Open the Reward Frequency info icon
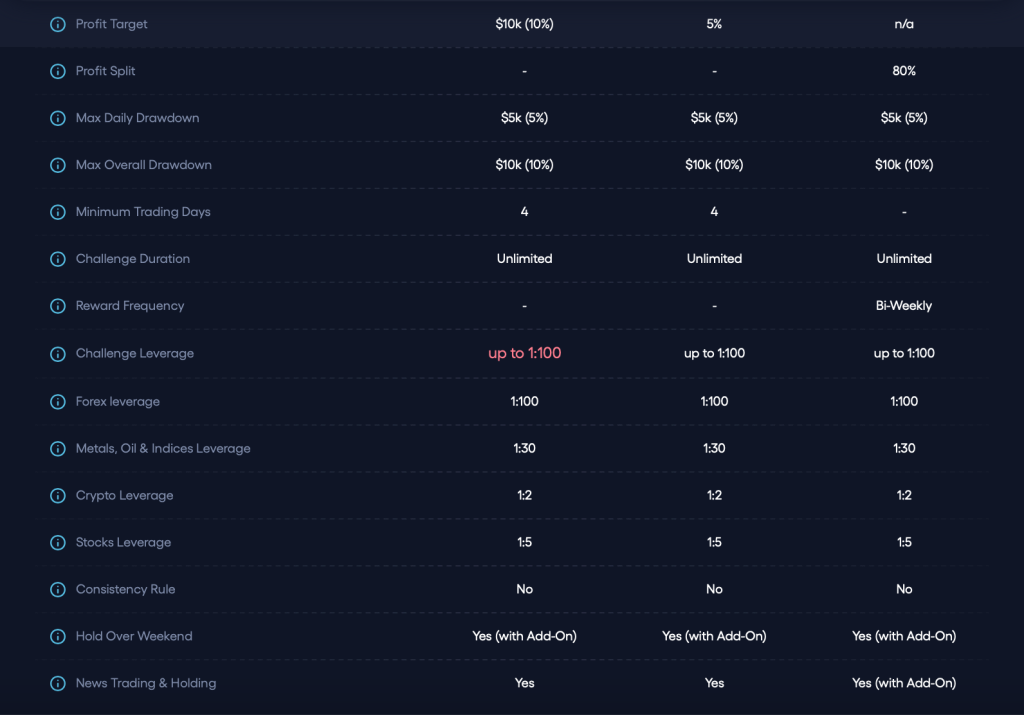The image size is (1024, 715). [x=58, y=306]
